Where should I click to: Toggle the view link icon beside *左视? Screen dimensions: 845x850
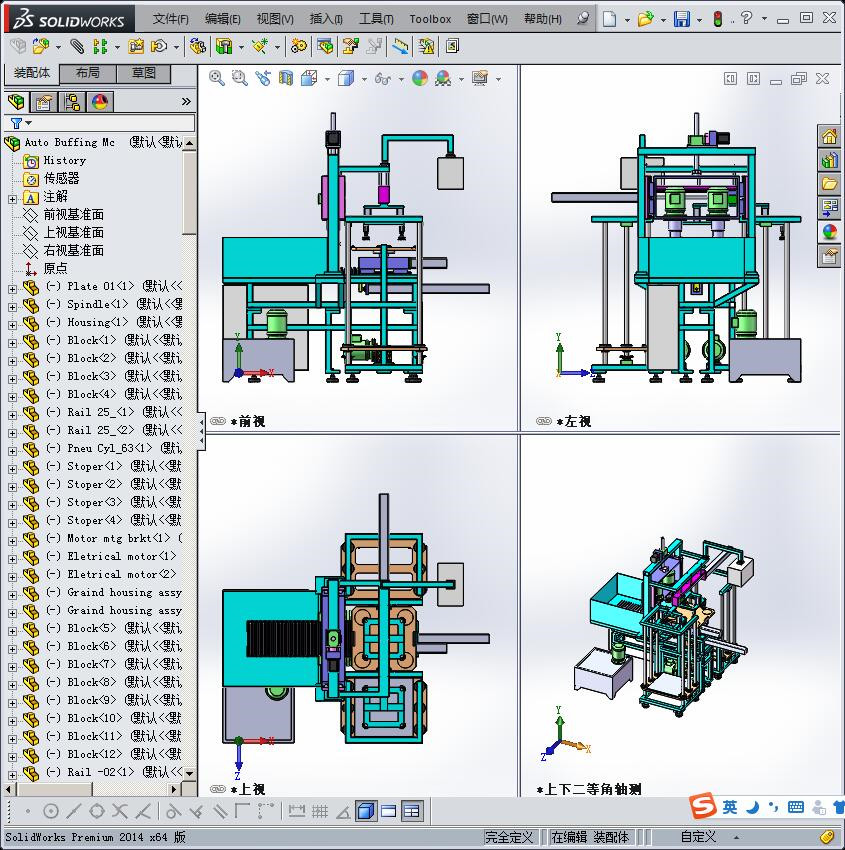(544, 421)
